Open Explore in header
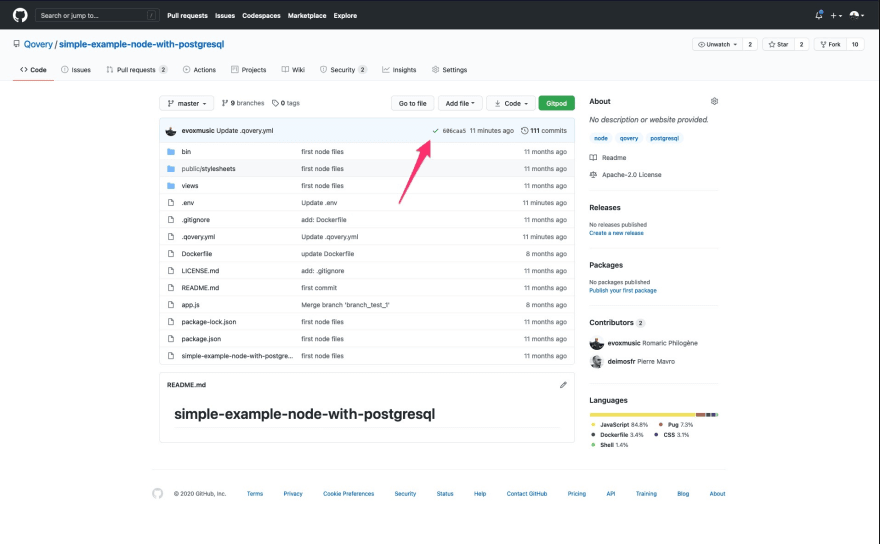Viewport: 880px width, 544px height. 345,16
